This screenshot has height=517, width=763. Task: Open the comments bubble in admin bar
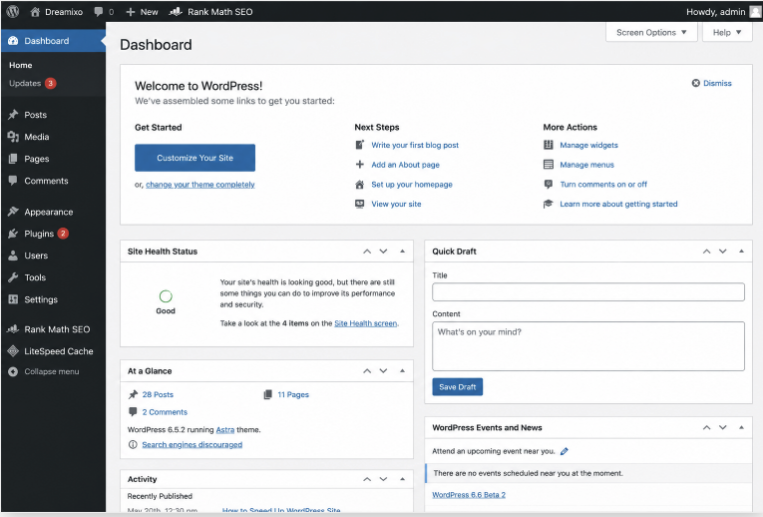(x=104, y=12)
